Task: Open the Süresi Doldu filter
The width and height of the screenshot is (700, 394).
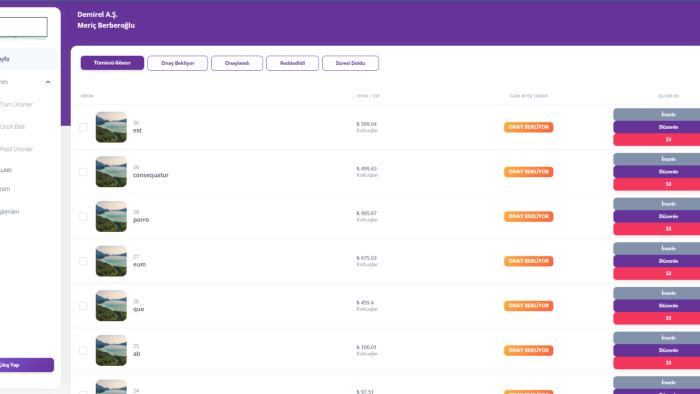Action: (350, 63)
